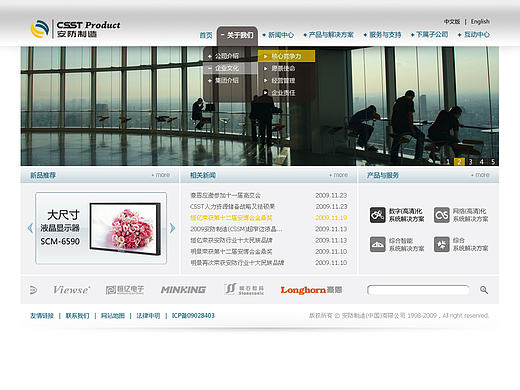Jump to banner slide 3
The image size is (520, 390).
[x=470, y=162]
